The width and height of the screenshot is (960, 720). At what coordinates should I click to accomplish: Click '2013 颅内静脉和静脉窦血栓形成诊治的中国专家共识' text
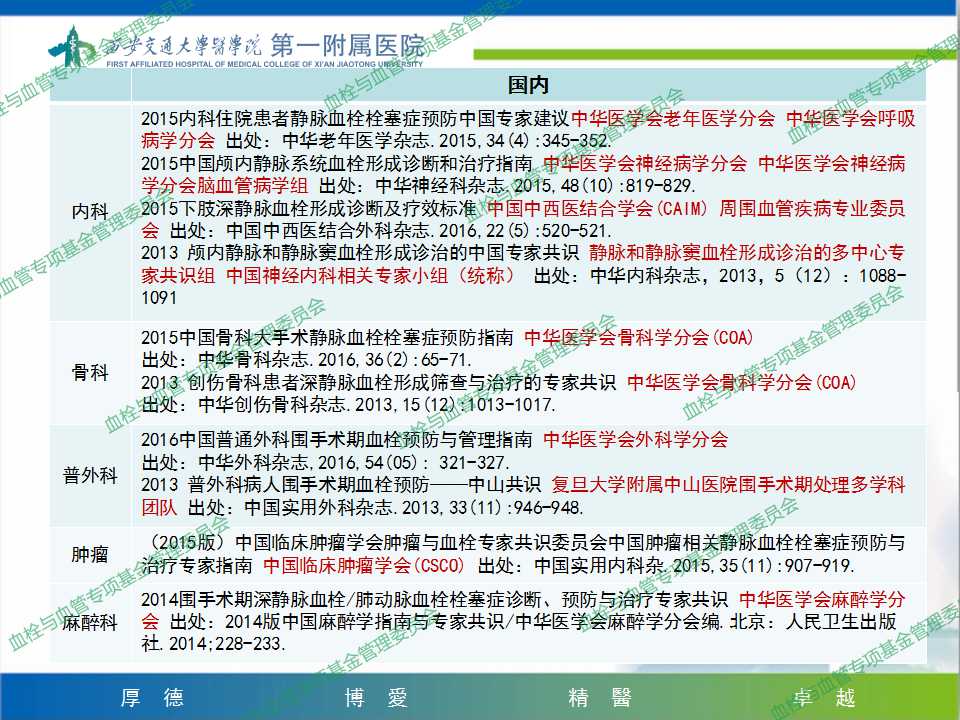(359, 253)
